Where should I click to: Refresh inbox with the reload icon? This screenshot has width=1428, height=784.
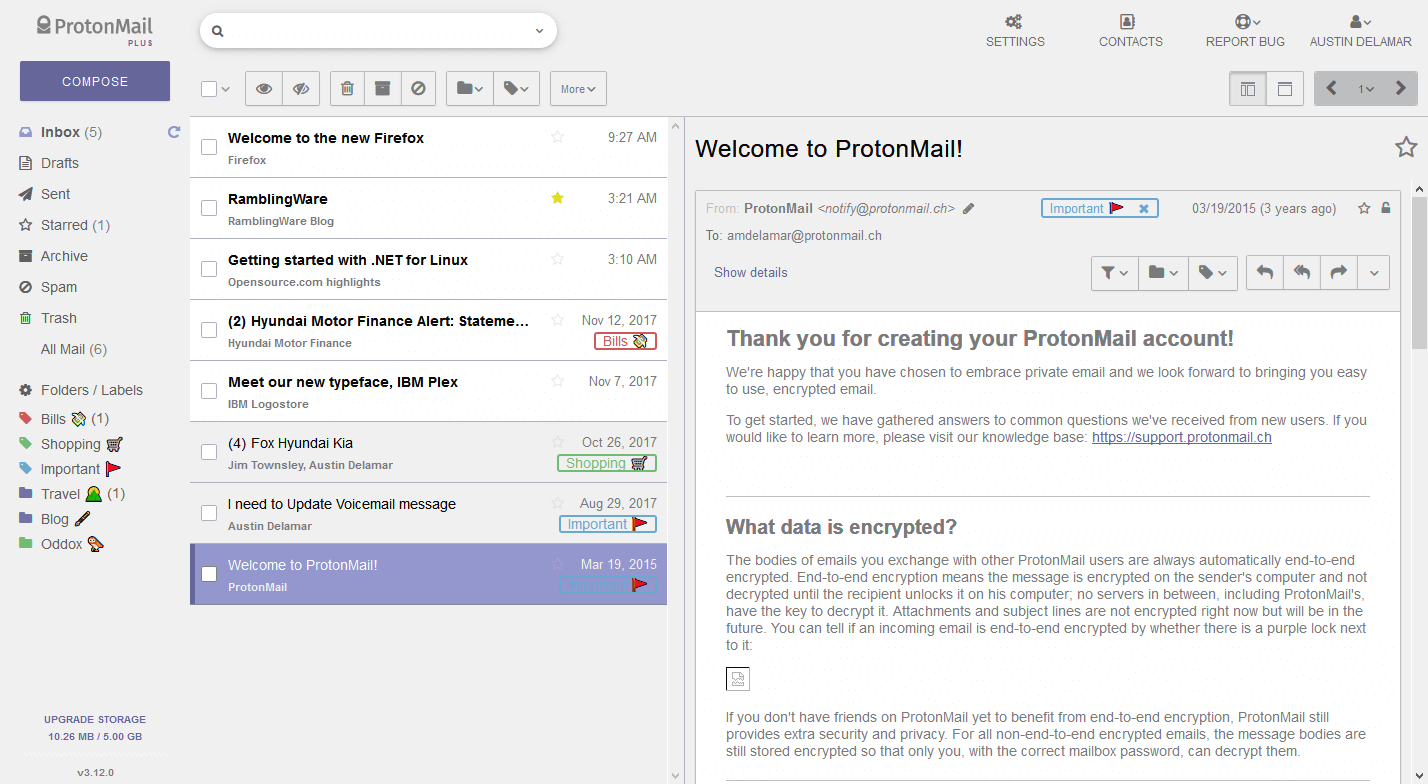click(x=174, y=132)
